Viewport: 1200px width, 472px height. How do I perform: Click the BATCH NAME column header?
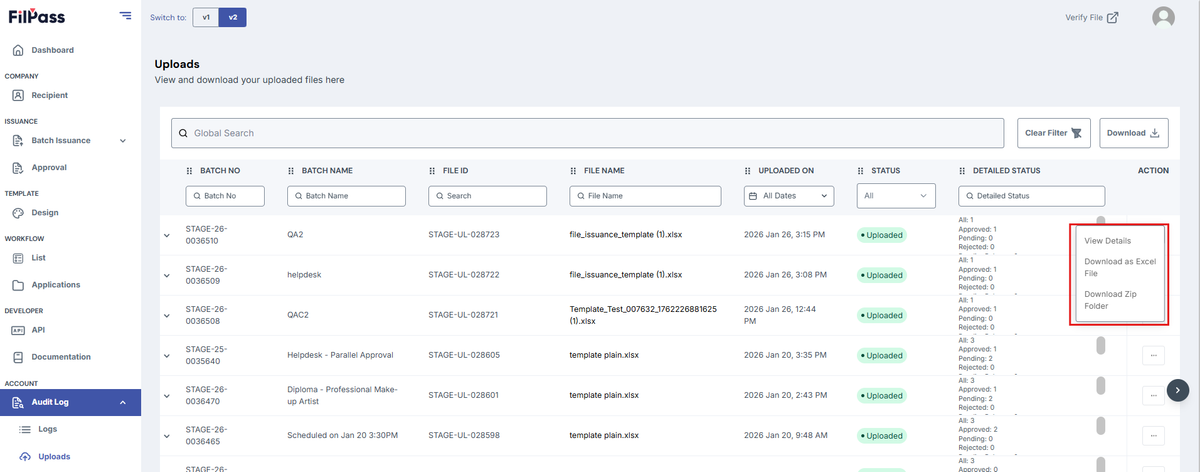click(x=327, y=171)
